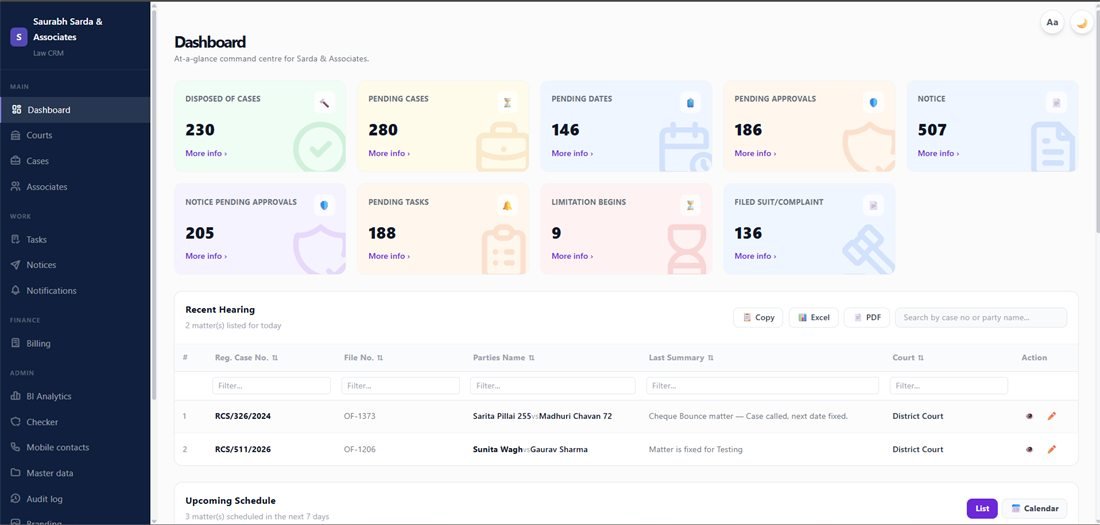This screenshot has width=1100, height=525.
Task: Click the Associates people icon
Action: coord(15,187)
